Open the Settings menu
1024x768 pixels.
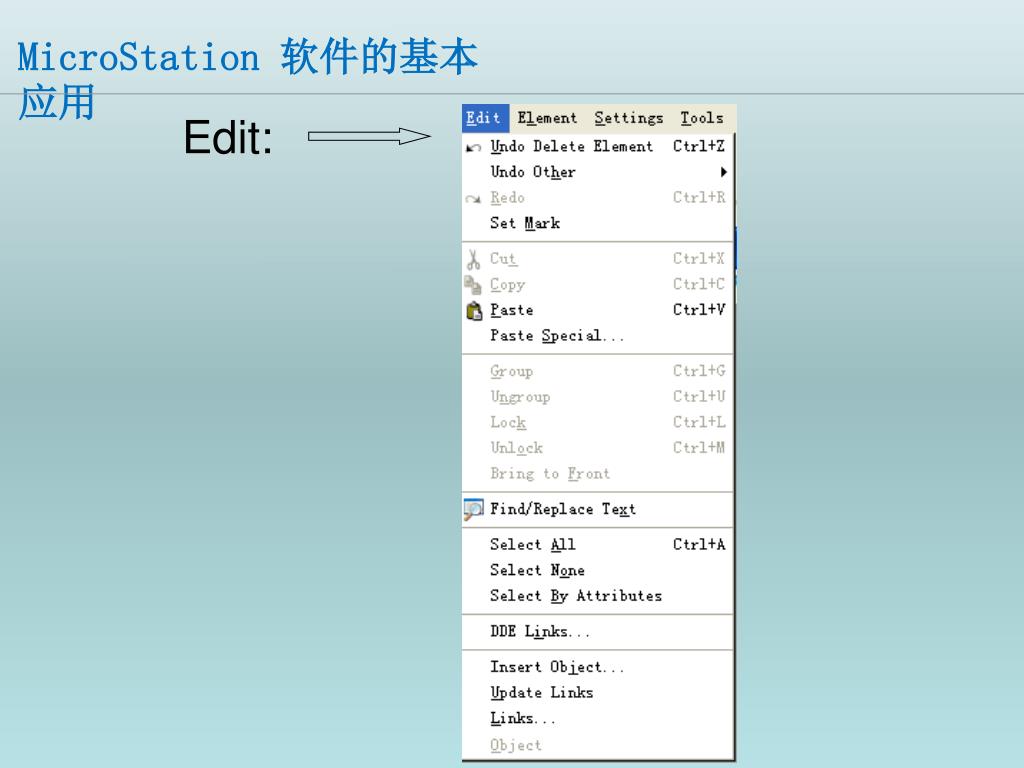point(629,118)
